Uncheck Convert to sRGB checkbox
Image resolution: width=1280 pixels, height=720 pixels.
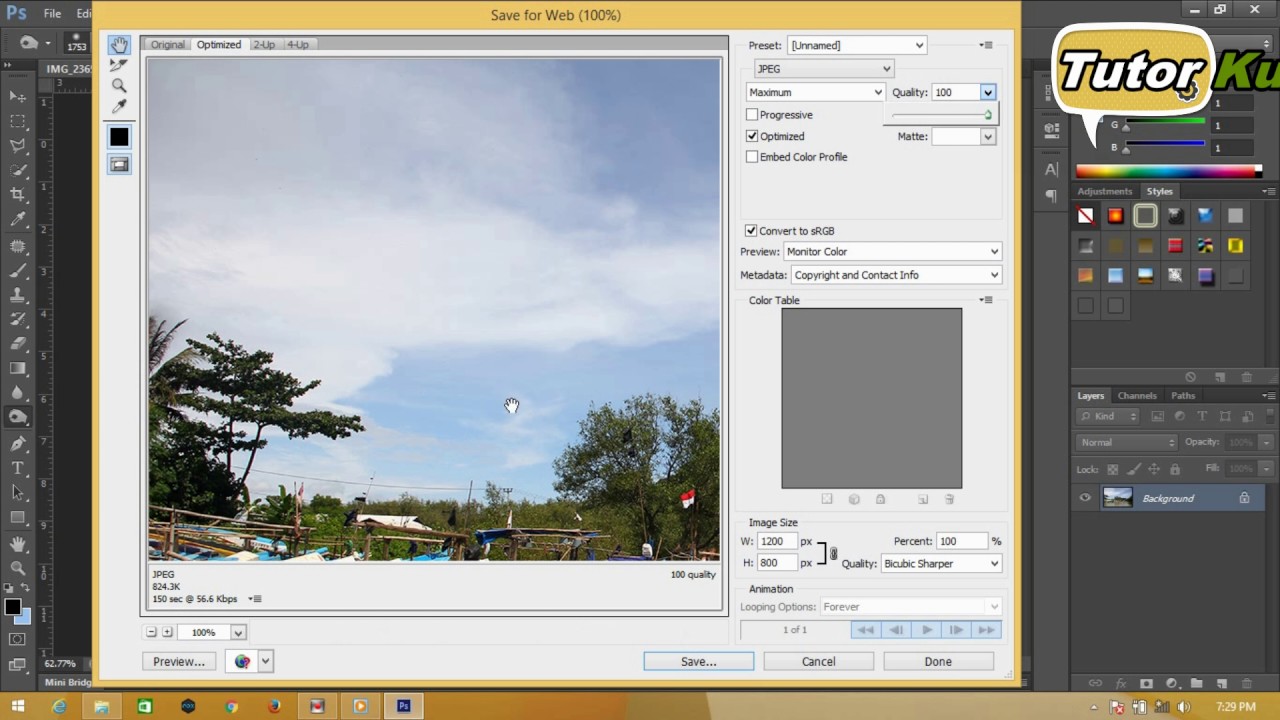tap(751, 231)
